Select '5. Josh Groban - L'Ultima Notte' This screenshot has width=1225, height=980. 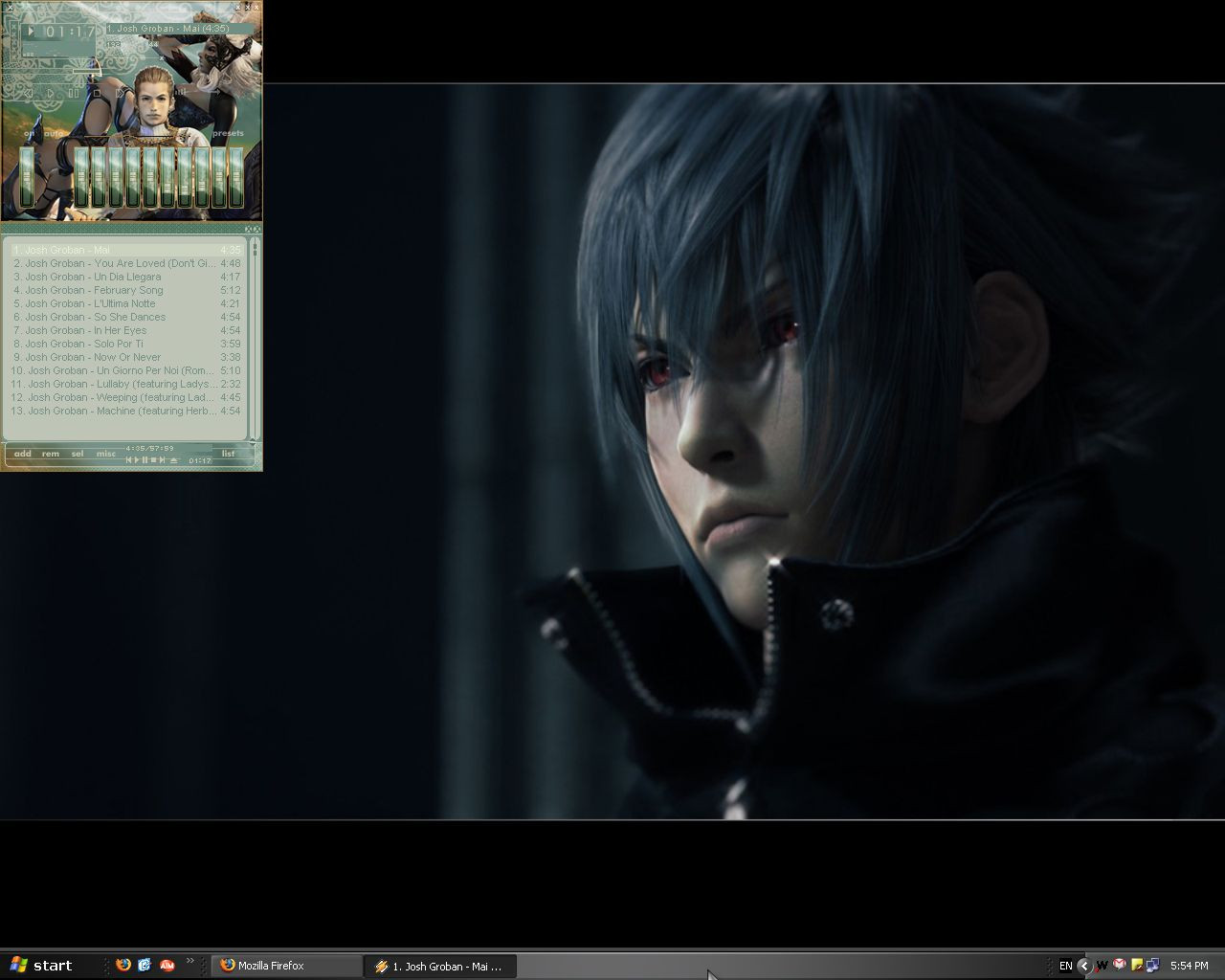pos(126,303)
